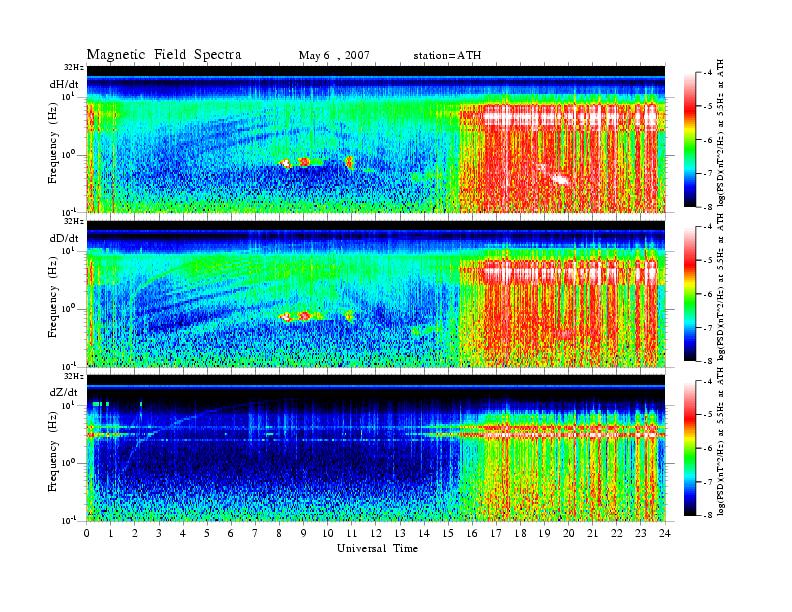Click the "dH/dt" panel label
The width and height of the screenshot is (792, 612).
tap(64, 84)
